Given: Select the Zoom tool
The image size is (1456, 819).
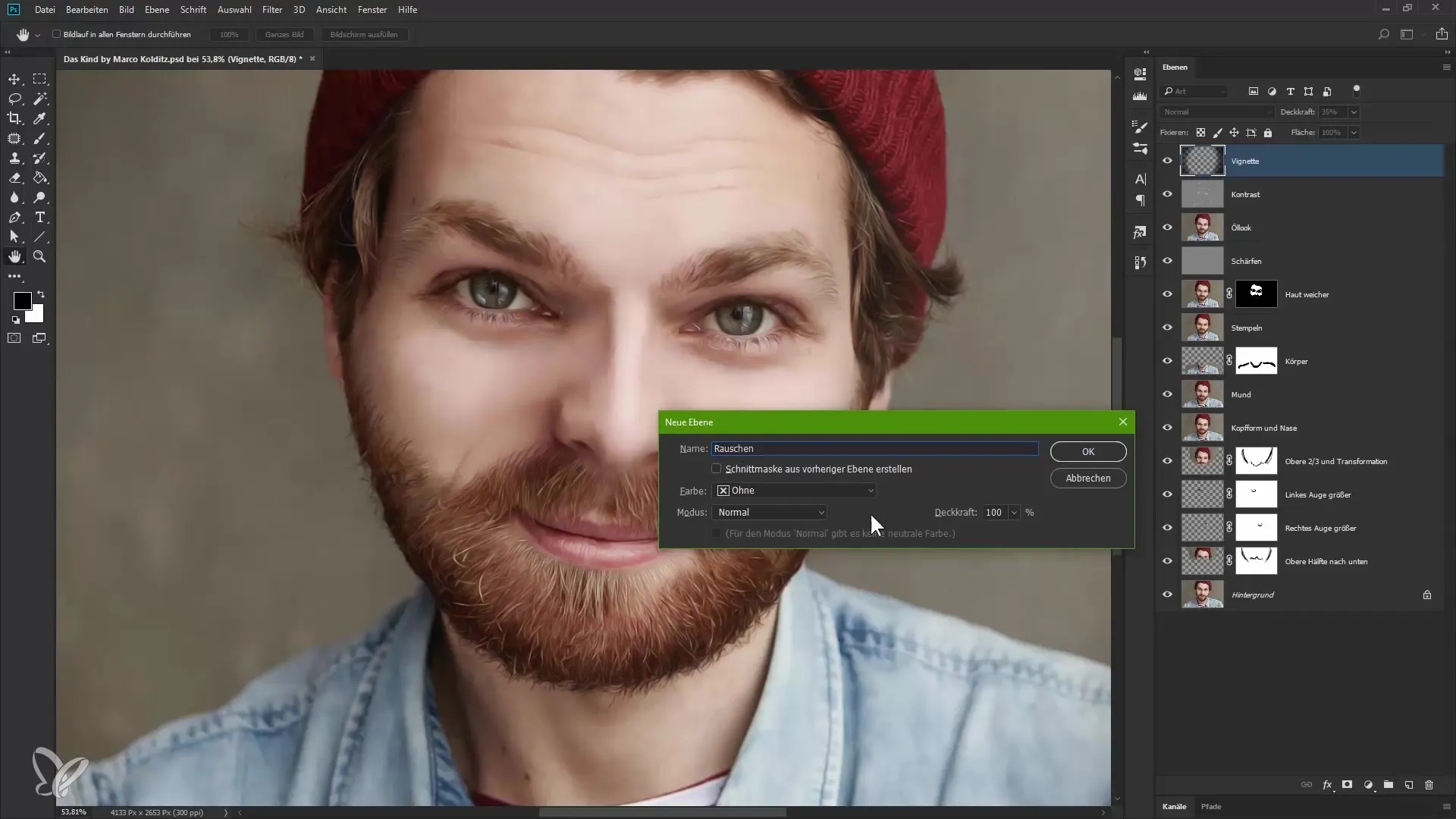Looking at the screenshot, I should click(x=39, y=257).
